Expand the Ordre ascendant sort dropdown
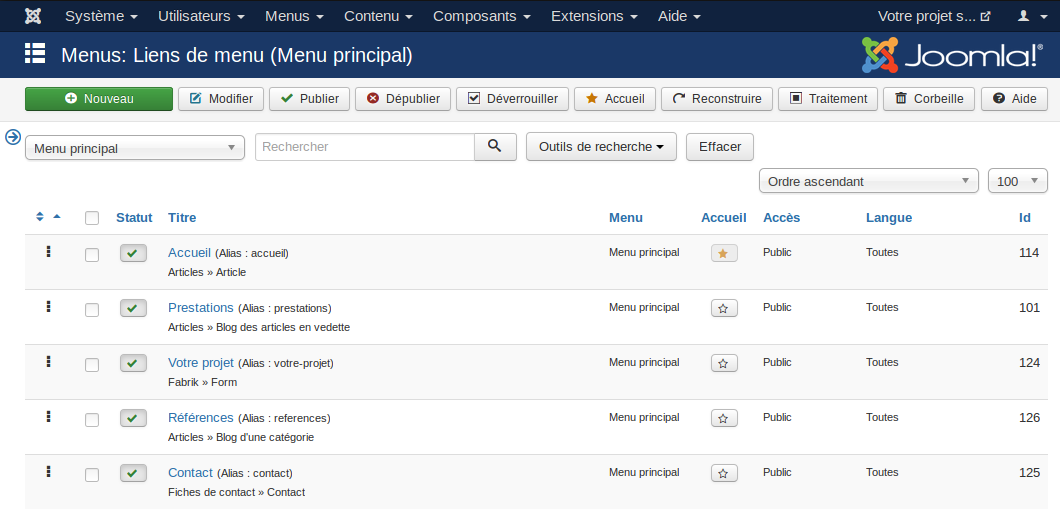Viewport: 1060px width, 509px height. click(x=869, y=181)
